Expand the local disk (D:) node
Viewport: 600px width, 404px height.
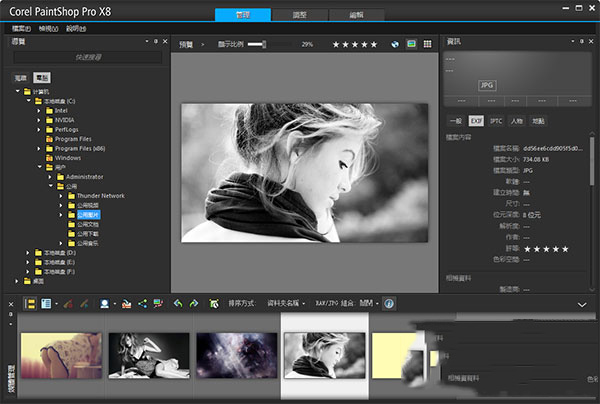(28, 253)
